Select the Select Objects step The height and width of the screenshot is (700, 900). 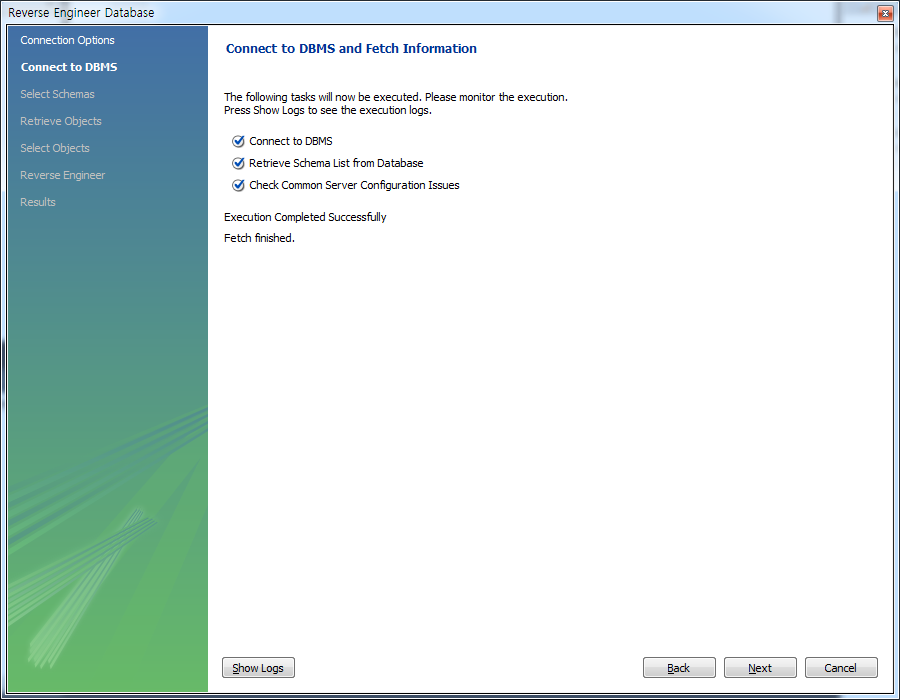point(55,148)
